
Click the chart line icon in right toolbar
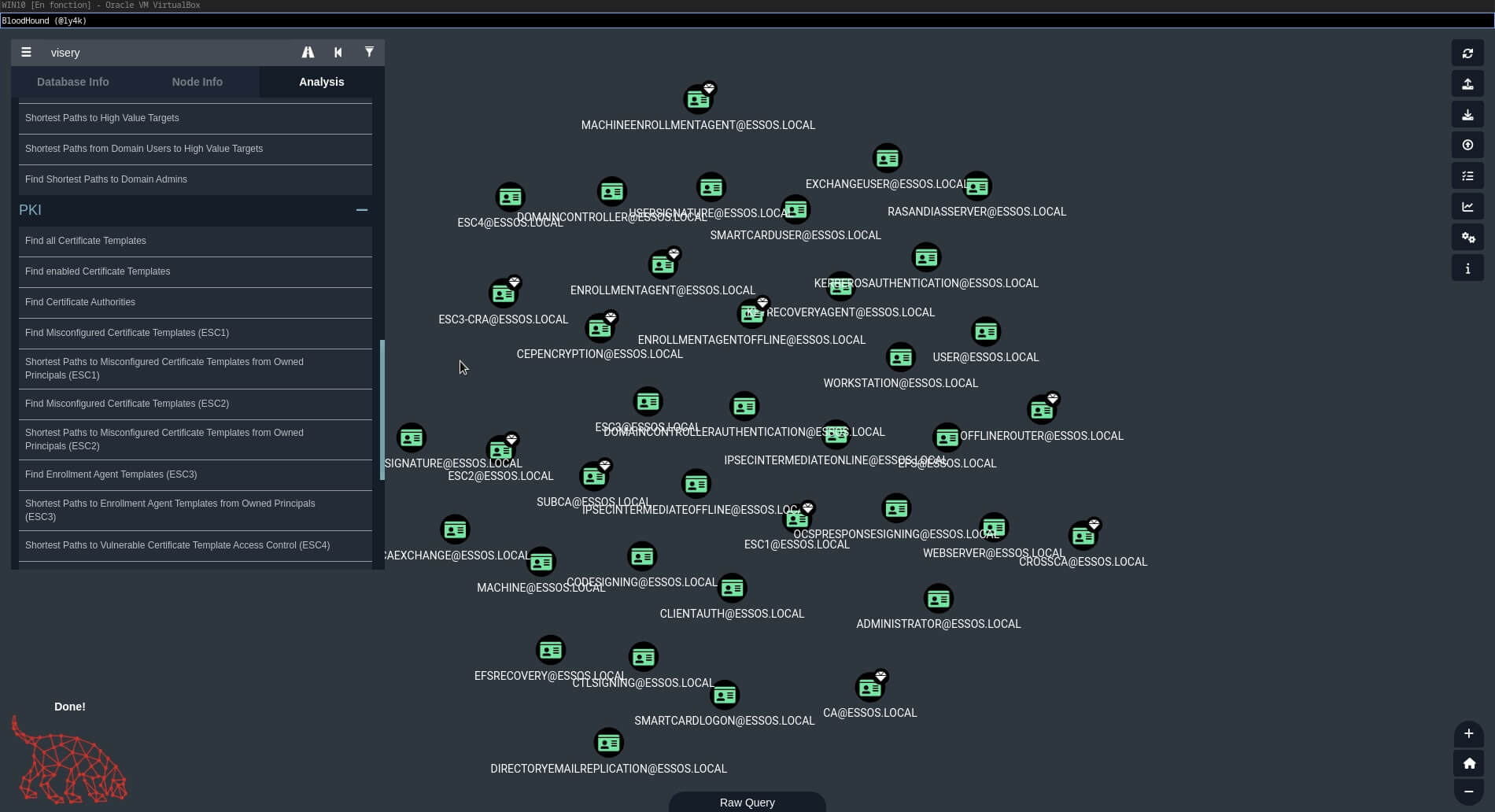tap(1467, 207)
